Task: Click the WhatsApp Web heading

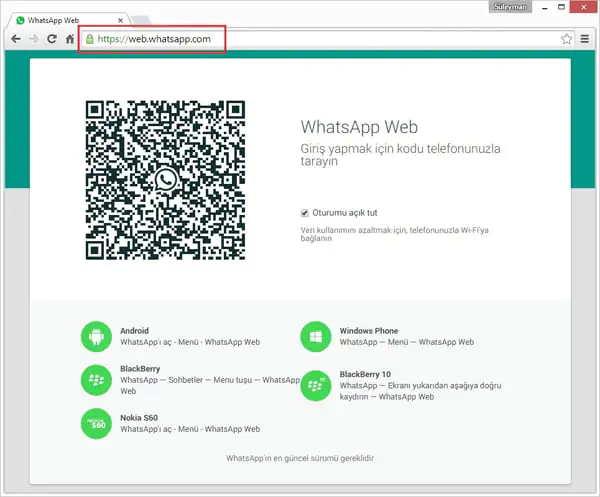Action: click(359, 127)
